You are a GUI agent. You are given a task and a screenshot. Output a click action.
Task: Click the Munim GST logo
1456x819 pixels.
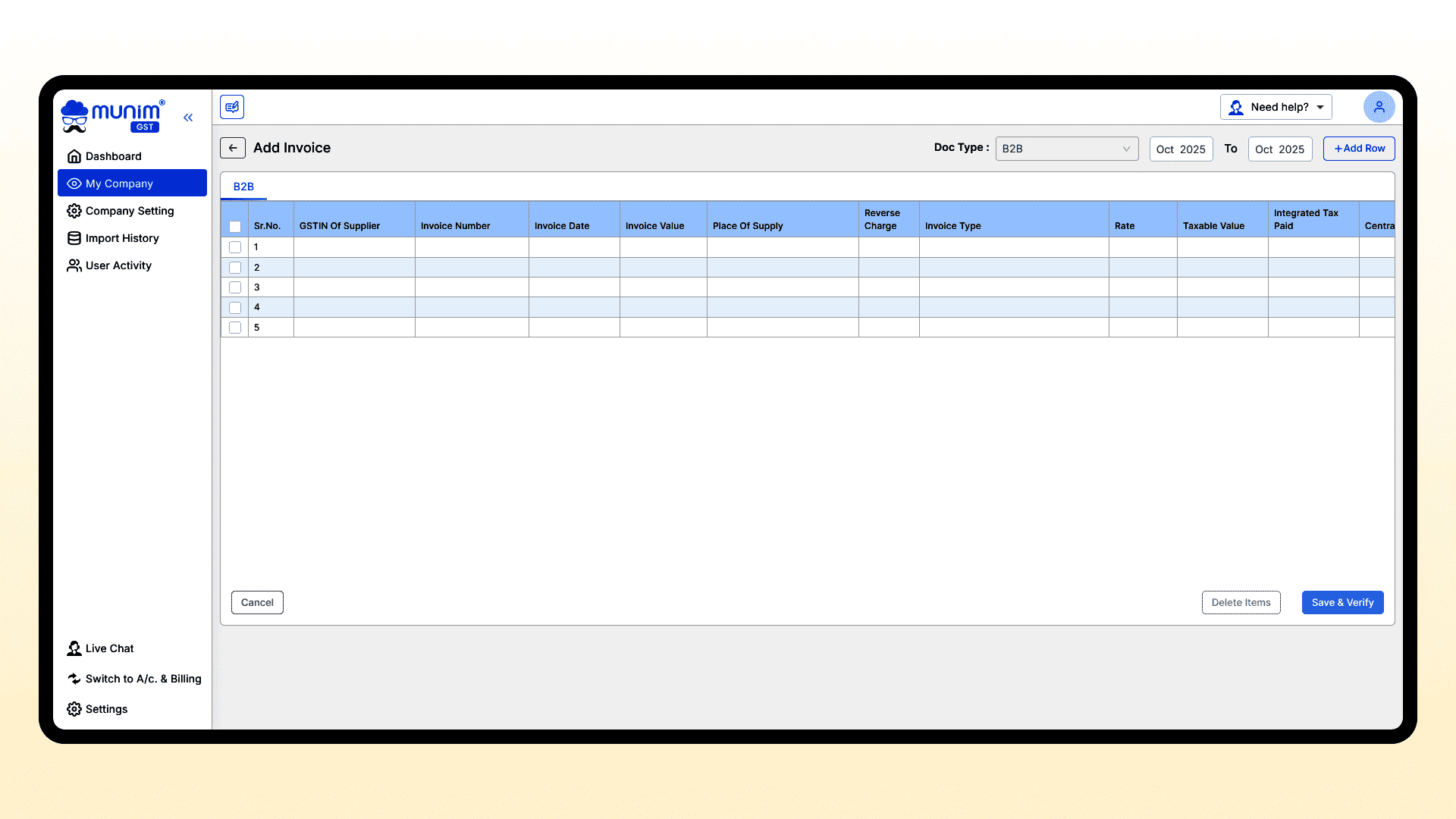[x=112, y=116]
